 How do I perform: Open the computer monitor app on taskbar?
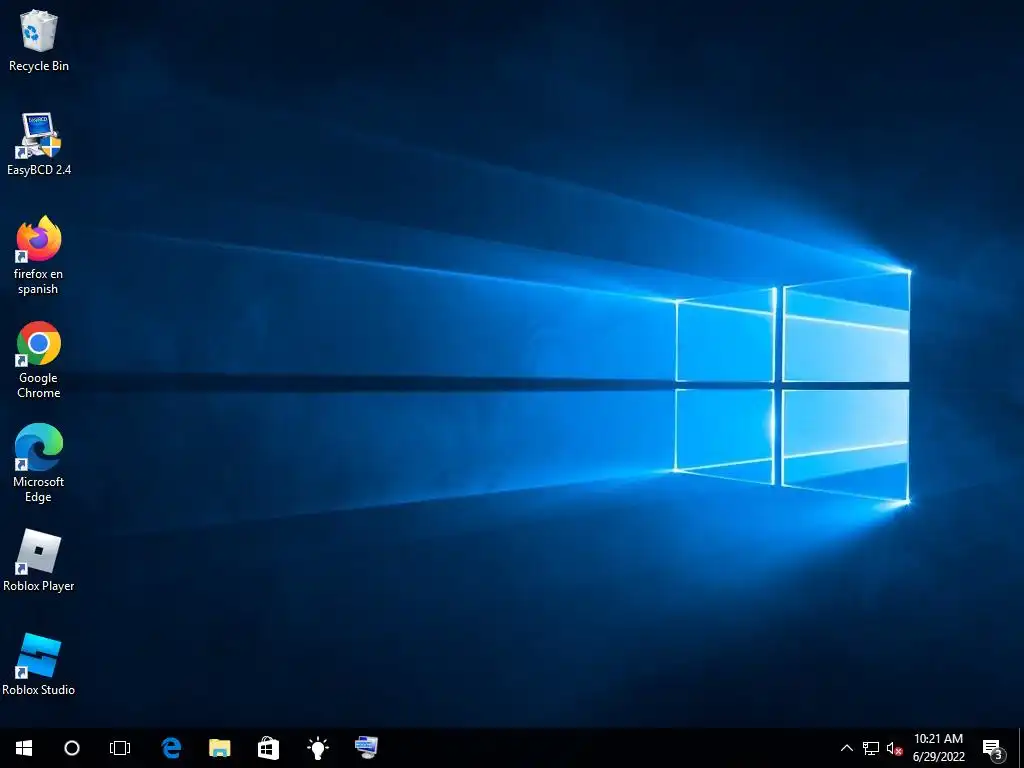[366, 748]
